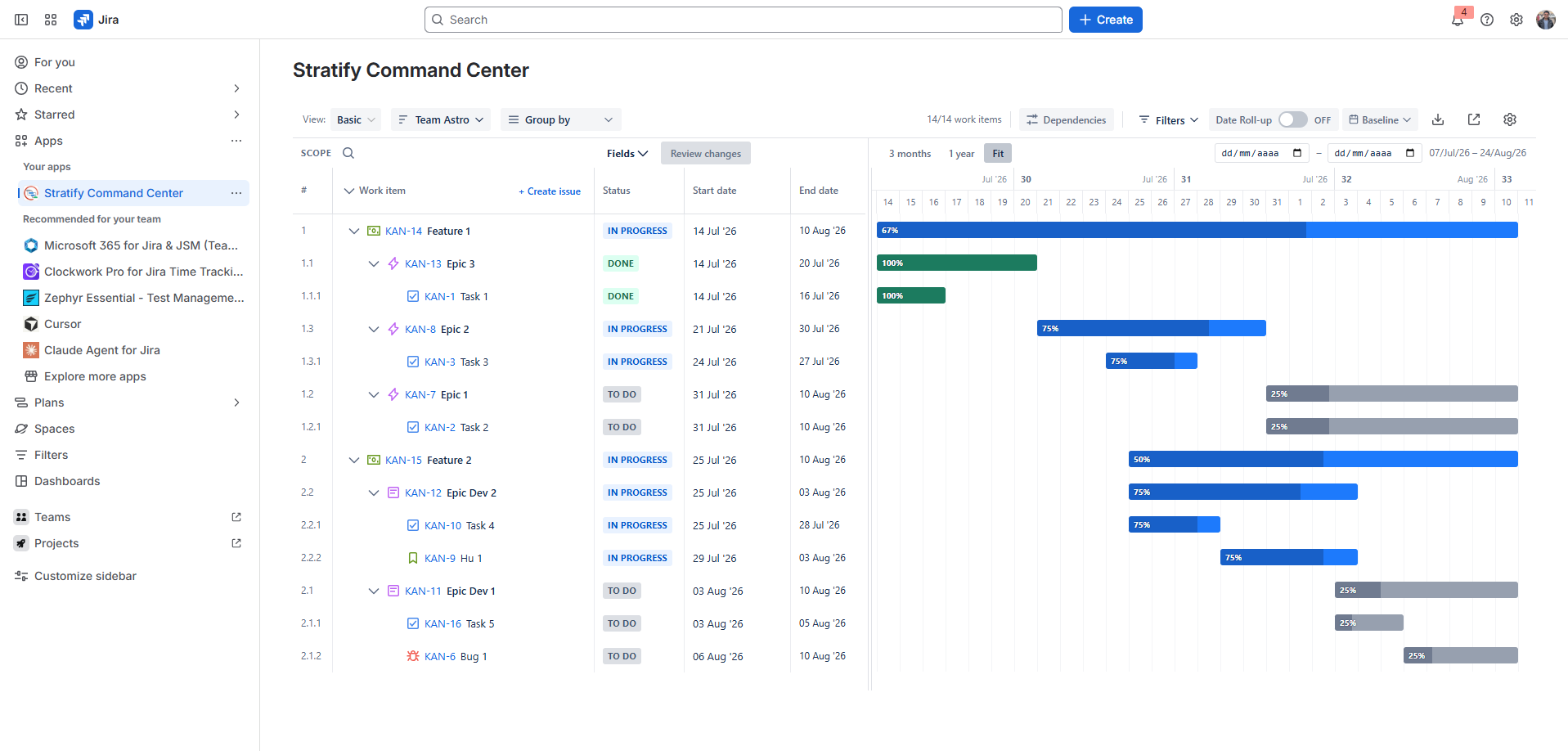Open the Basic view dropdown
The image size is (1568, 751).
coord(356,119)
